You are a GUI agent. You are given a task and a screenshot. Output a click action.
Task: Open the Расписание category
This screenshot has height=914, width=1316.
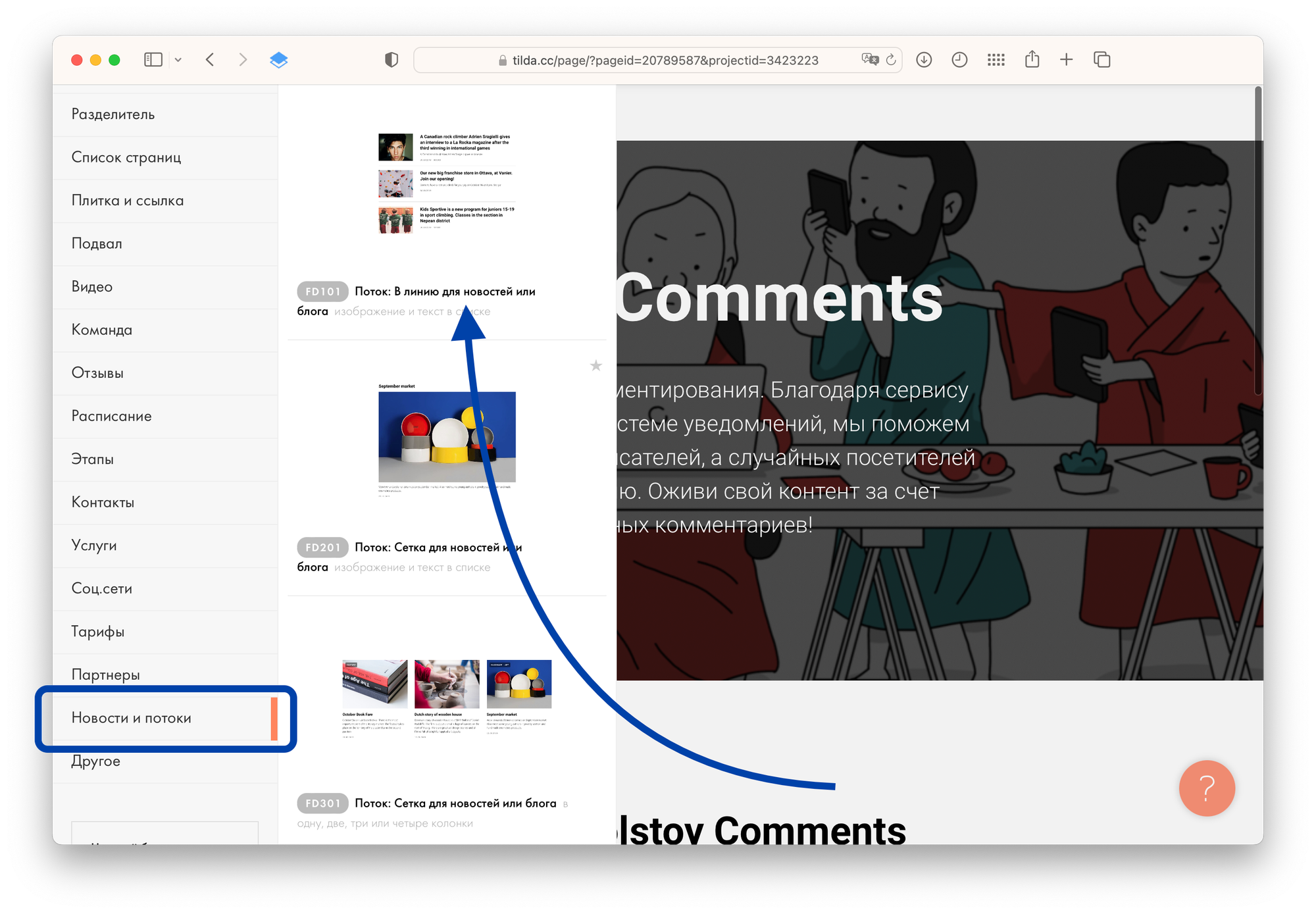[x=165, y=417]
